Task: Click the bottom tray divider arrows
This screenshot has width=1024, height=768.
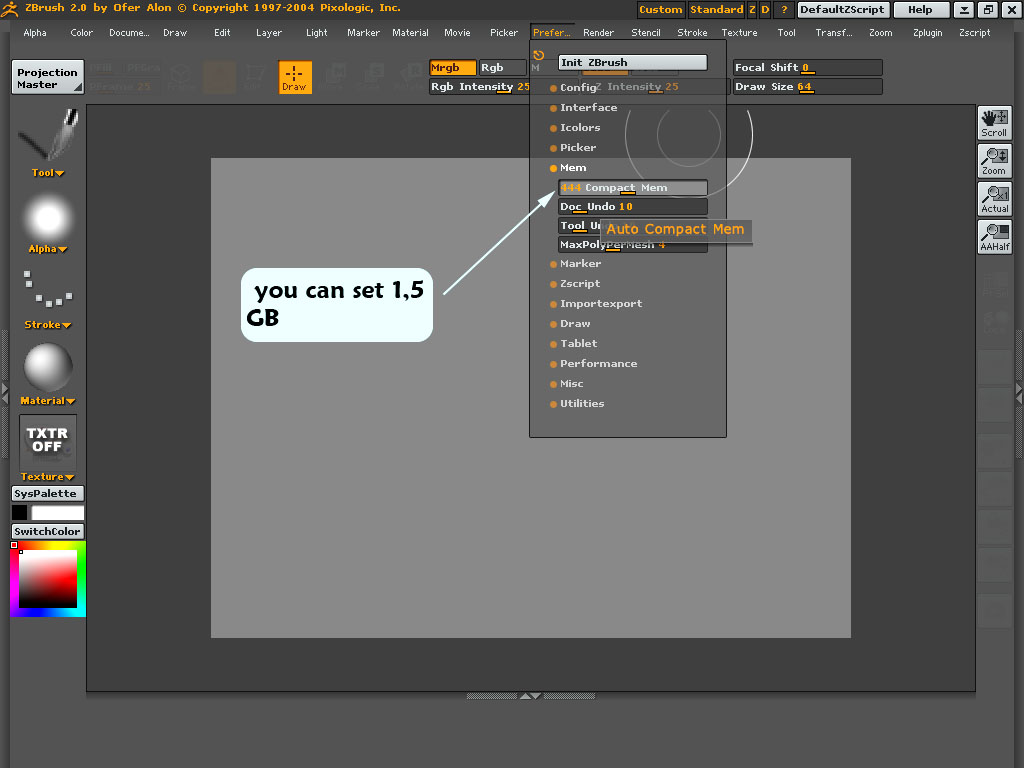Action: pos(530,696)
